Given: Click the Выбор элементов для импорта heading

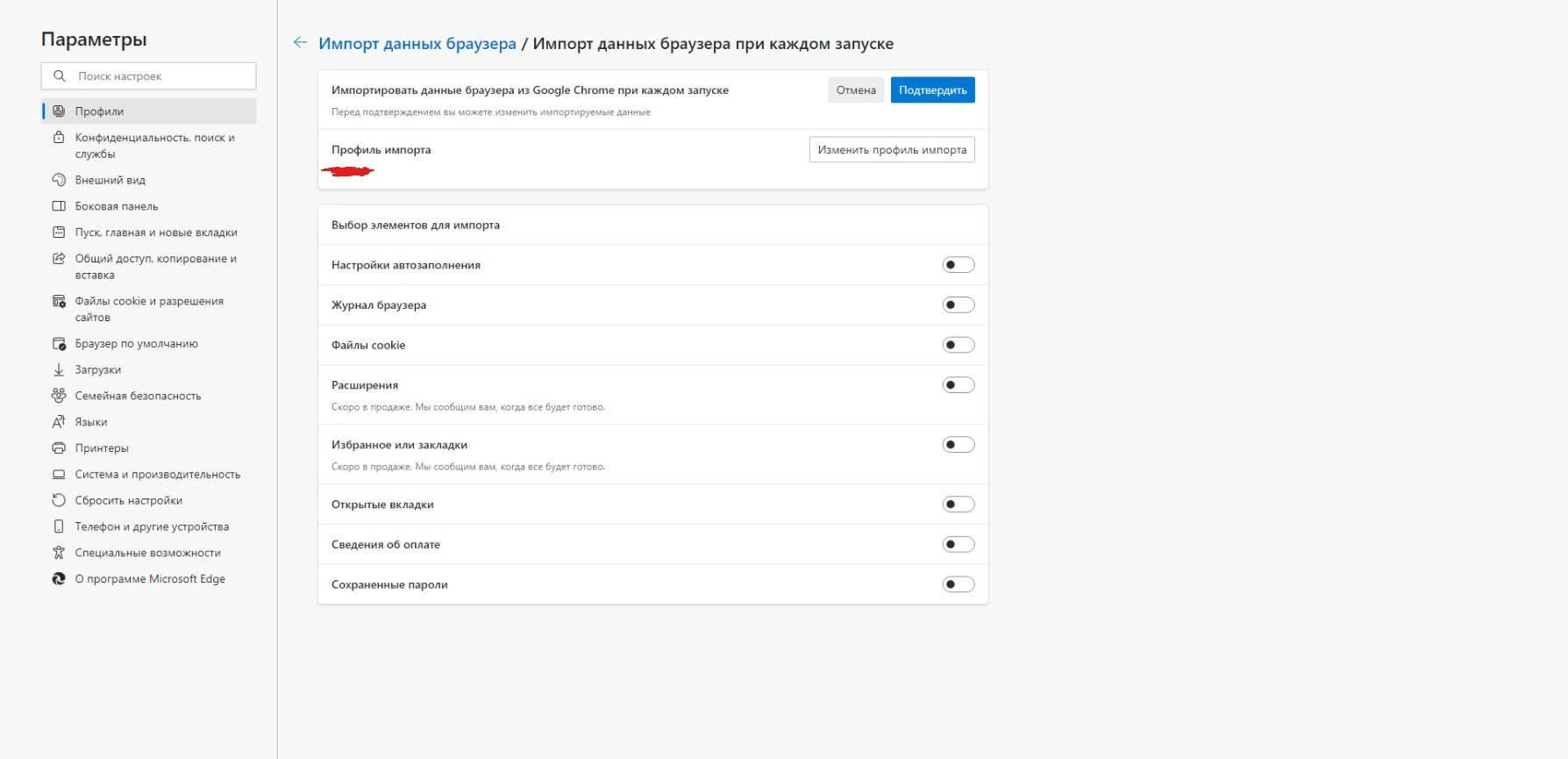Looking at the screenshot, I should click(x=416, y=226).
